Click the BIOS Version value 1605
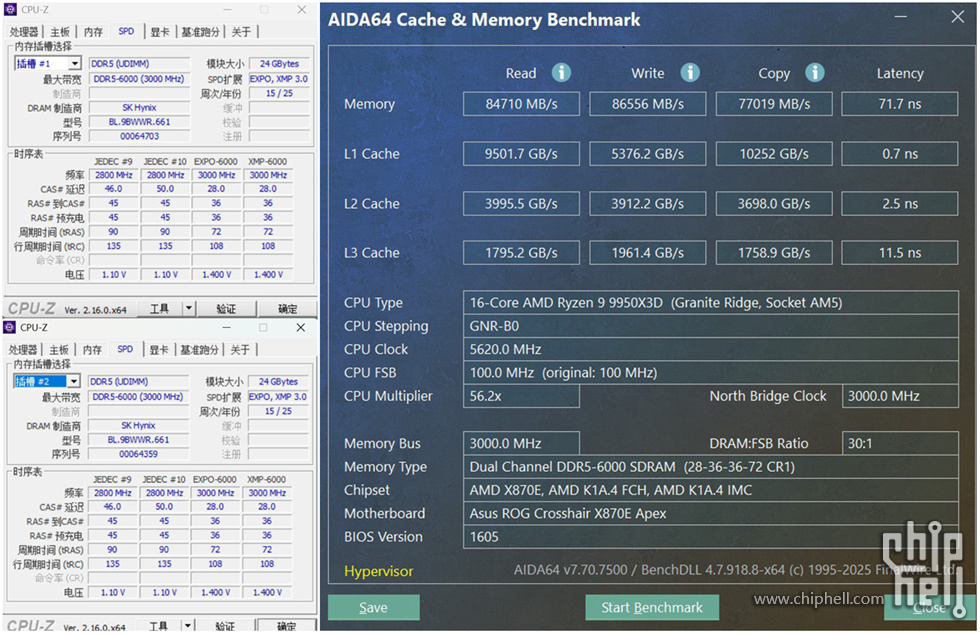 point(711,536)
